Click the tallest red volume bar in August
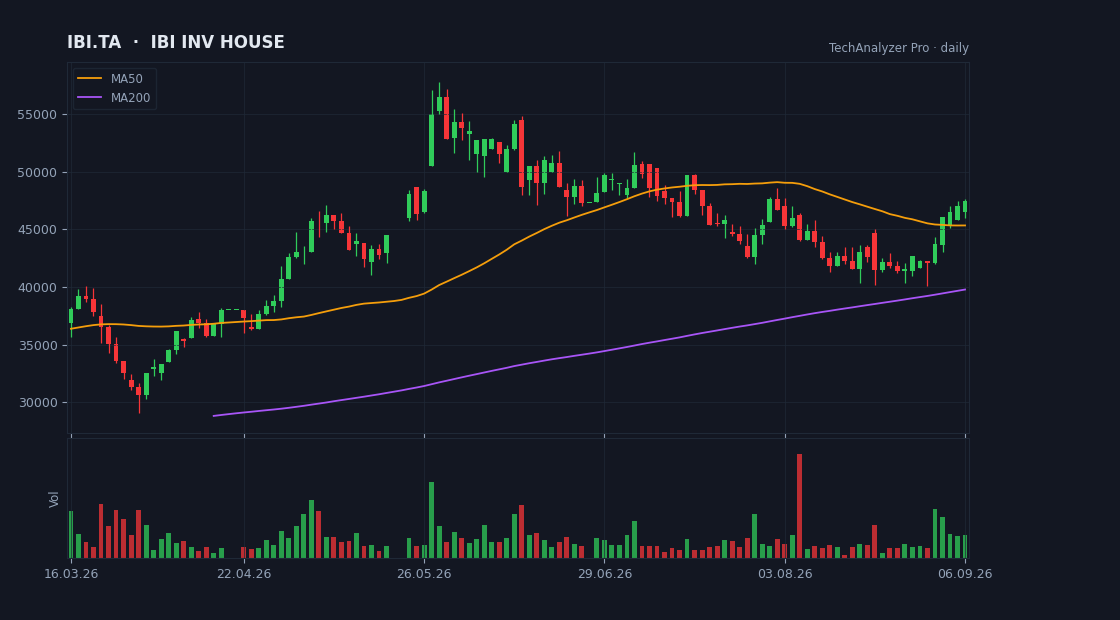Viewport: 1120px width, 620px height. 799,506
